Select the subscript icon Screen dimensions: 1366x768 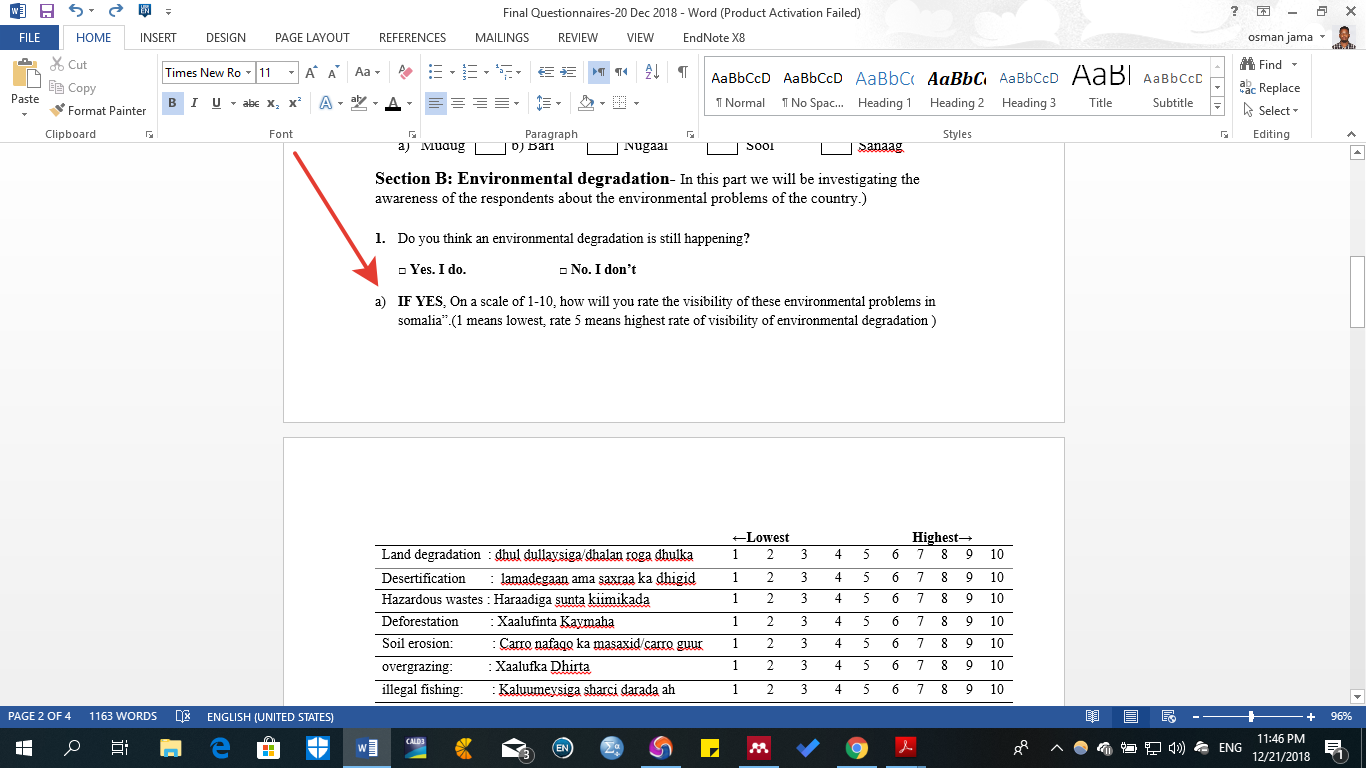coord(272,102)
